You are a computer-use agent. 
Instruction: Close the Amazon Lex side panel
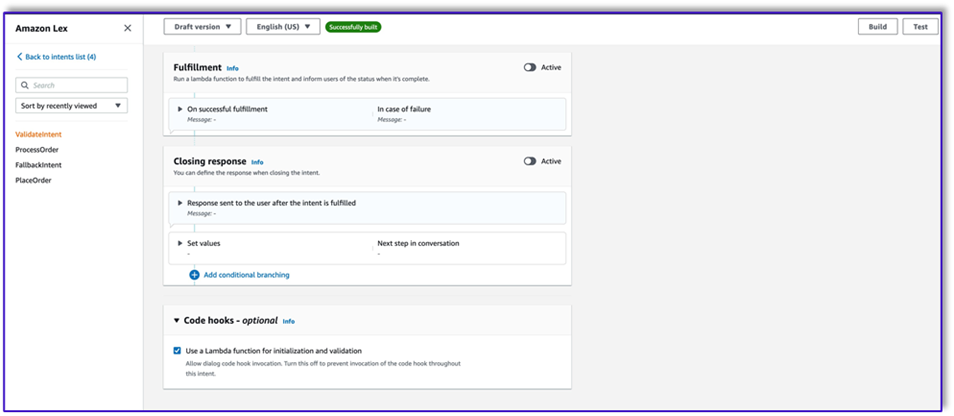point(127,28)
